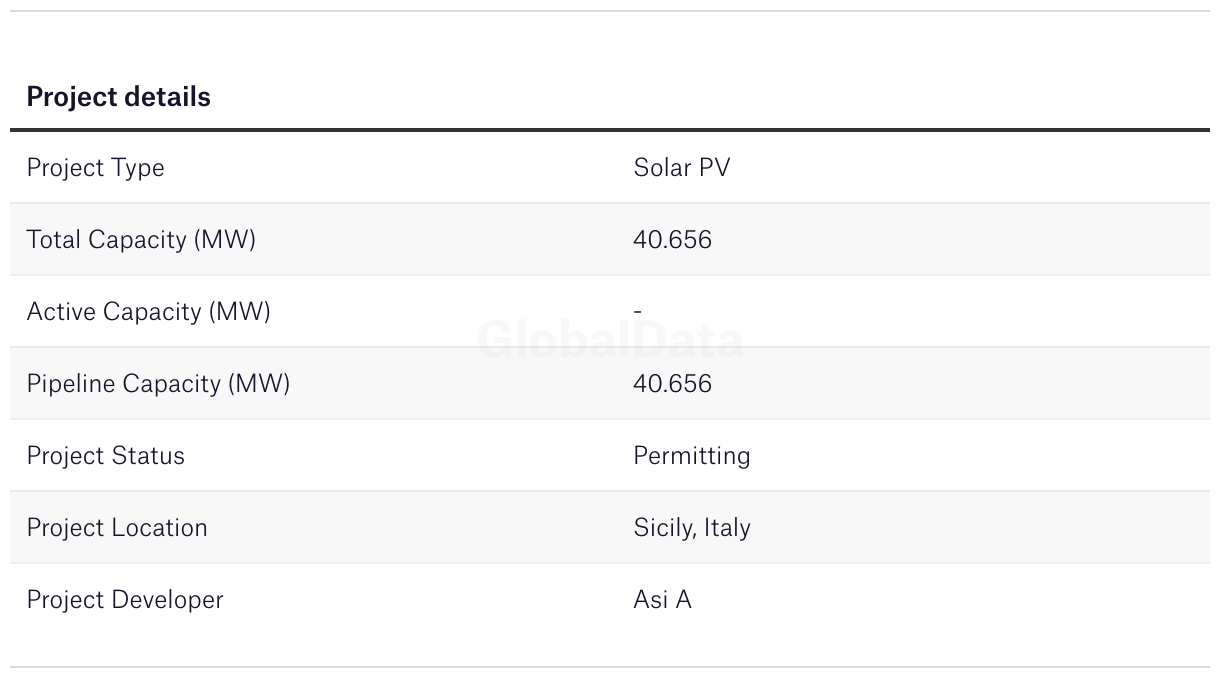1220x678 pixels.
Task: Select the Active Capacity (MW) label
Action: pyautogui.click(x=148, y=312)
